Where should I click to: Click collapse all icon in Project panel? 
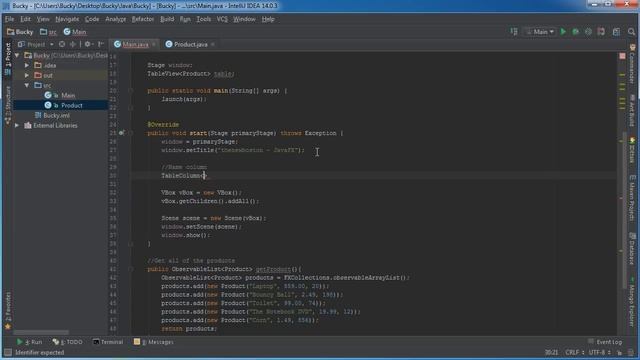pos(73,44)
